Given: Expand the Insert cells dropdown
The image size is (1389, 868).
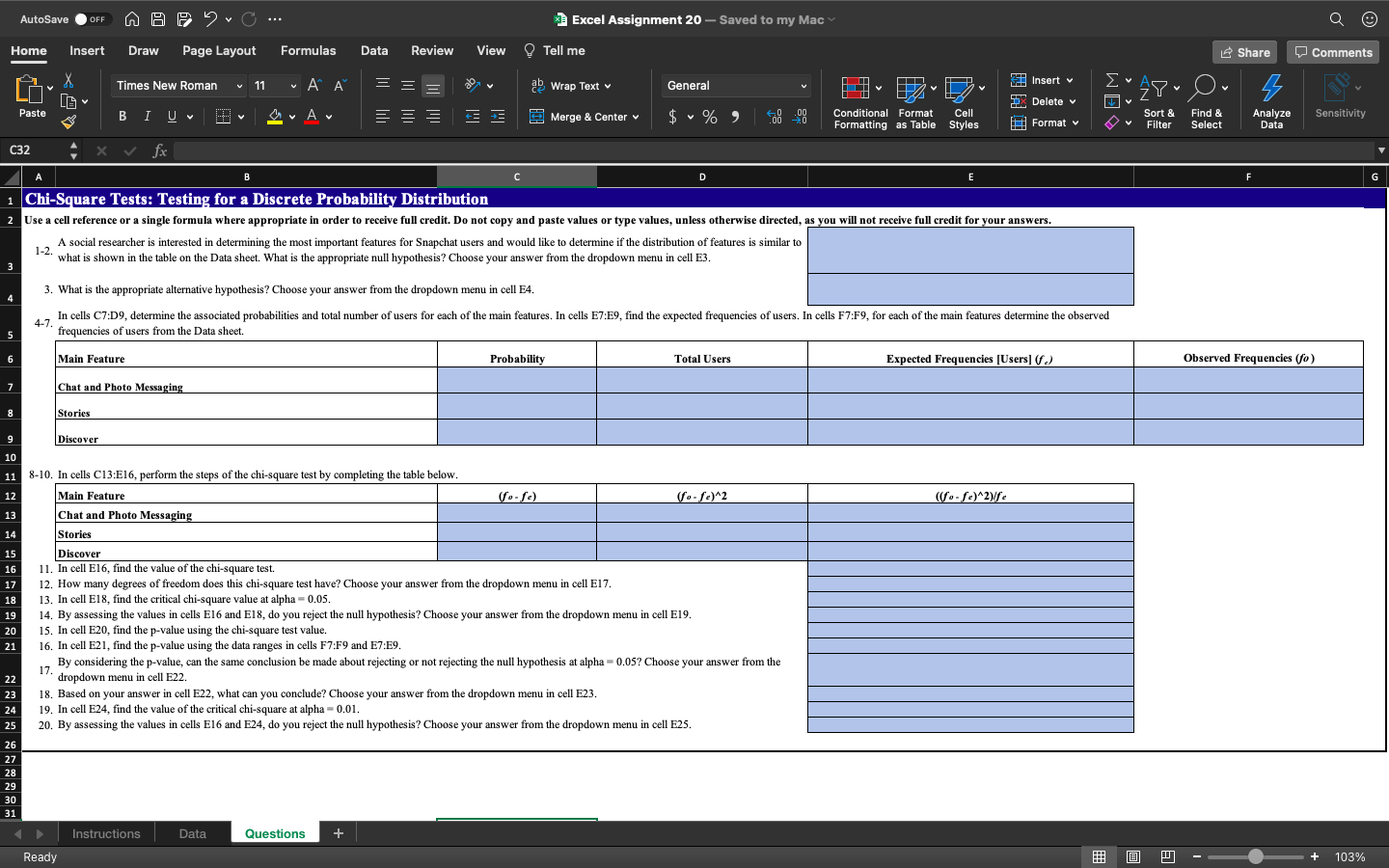Looking at the screenshot, I should pyautogui.click(x=1070, y=81).
